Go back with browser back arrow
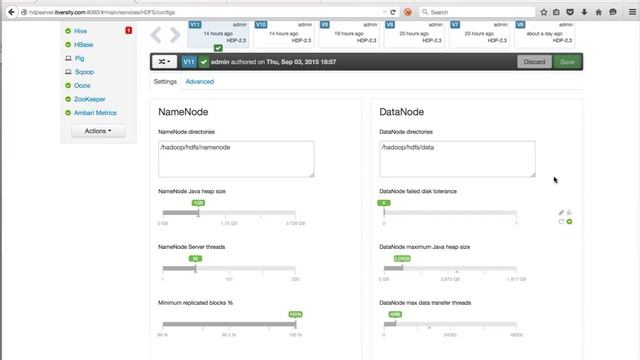The width and height of the screenshot is (640, 360). [x=11, y=12]
